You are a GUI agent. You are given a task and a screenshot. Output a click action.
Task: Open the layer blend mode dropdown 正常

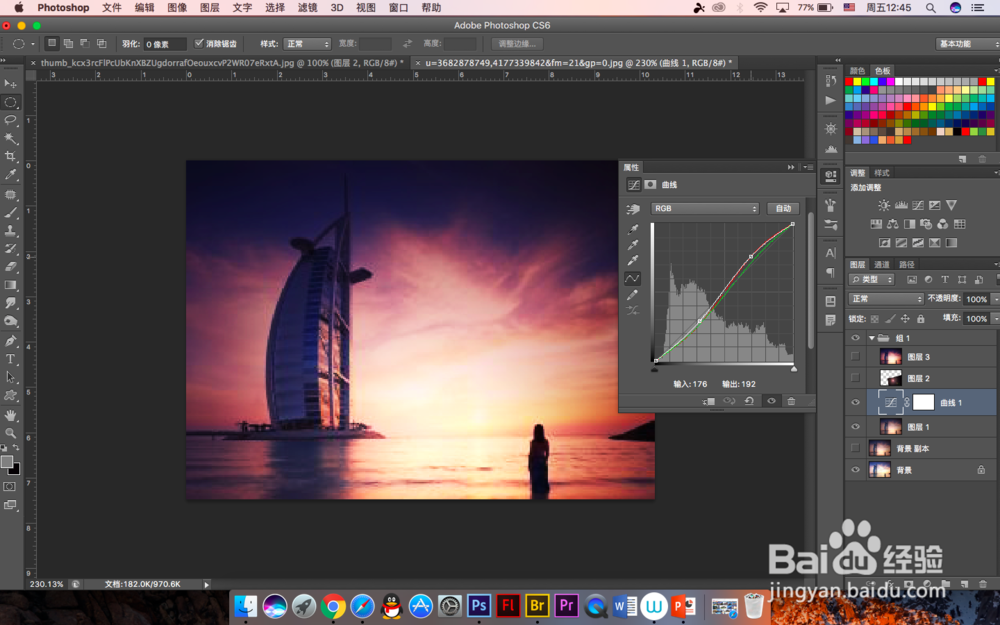886,298
